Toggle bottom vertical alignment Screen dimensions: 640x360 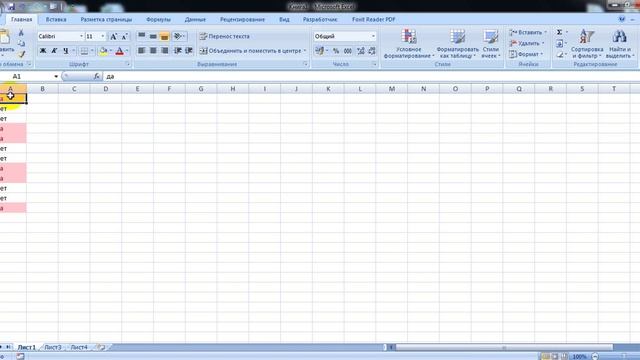click(164, 36)
